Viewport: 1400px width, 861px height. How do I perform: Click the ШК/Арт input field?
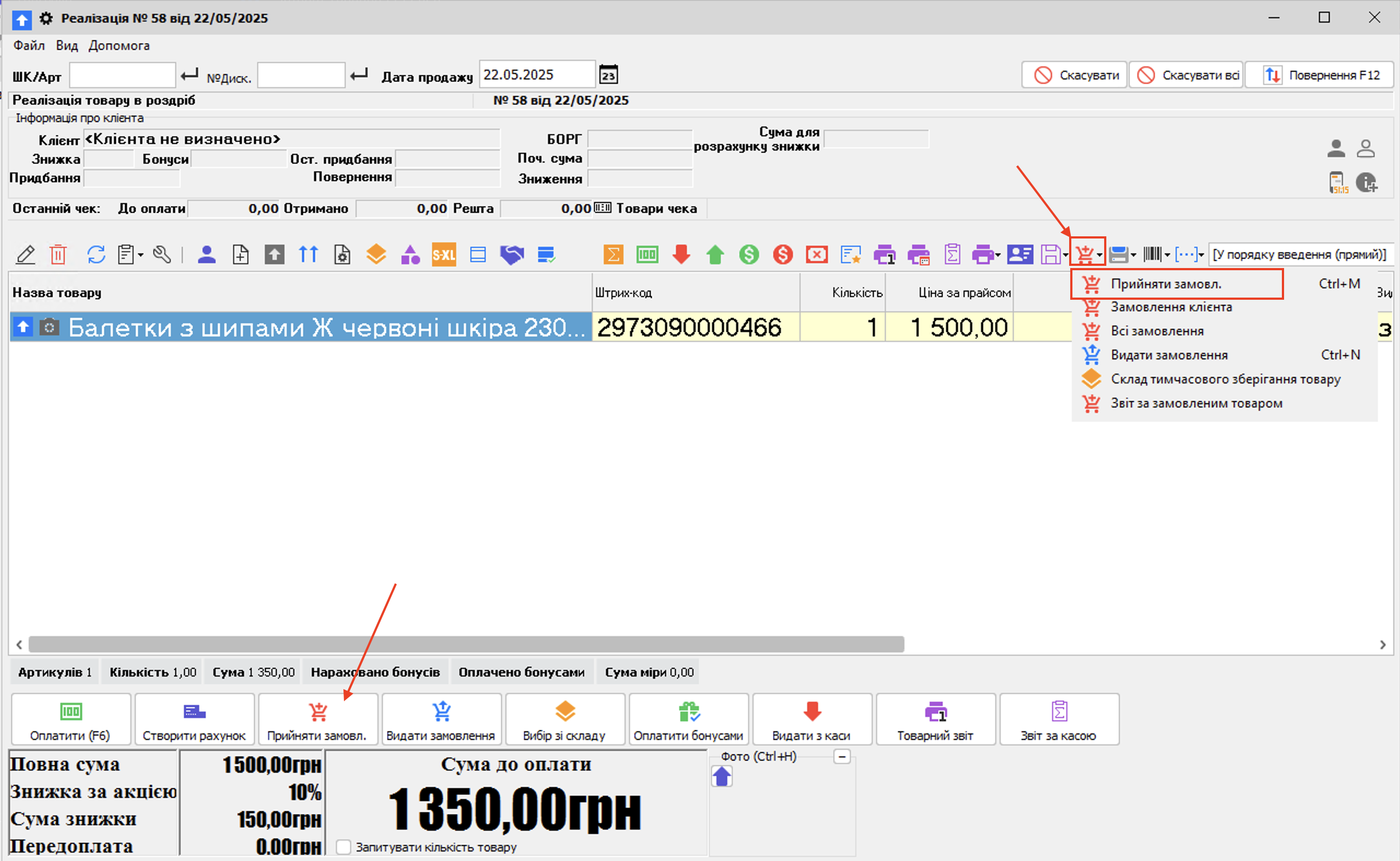pyautogui.click(x=122, y=75)
